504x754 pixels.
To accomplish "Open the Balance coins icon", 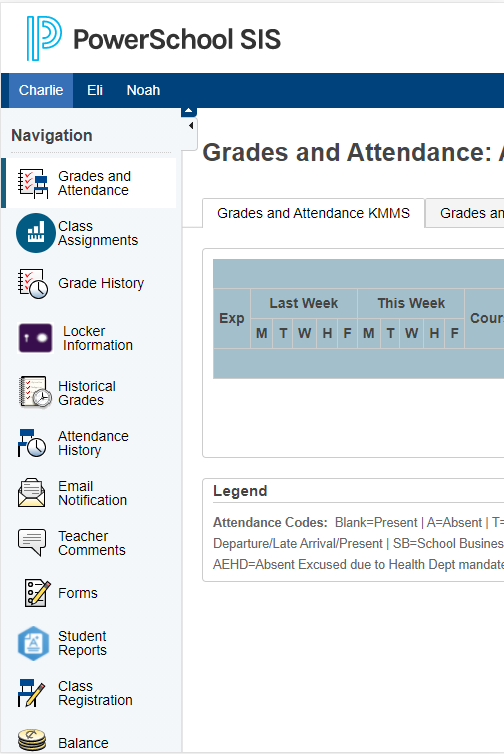I will [x=32, y=740].
